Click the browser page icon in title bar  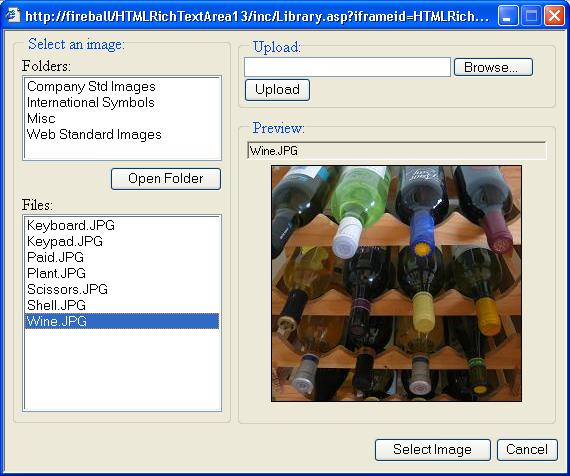coord(13,15)
